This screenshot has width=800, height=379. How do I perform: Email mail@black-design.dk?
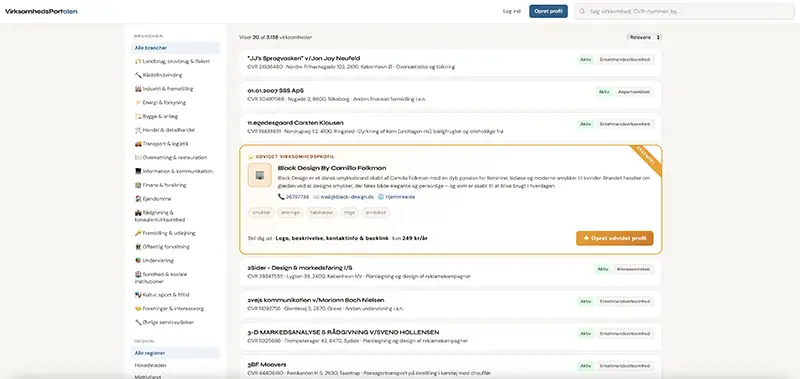343,196
